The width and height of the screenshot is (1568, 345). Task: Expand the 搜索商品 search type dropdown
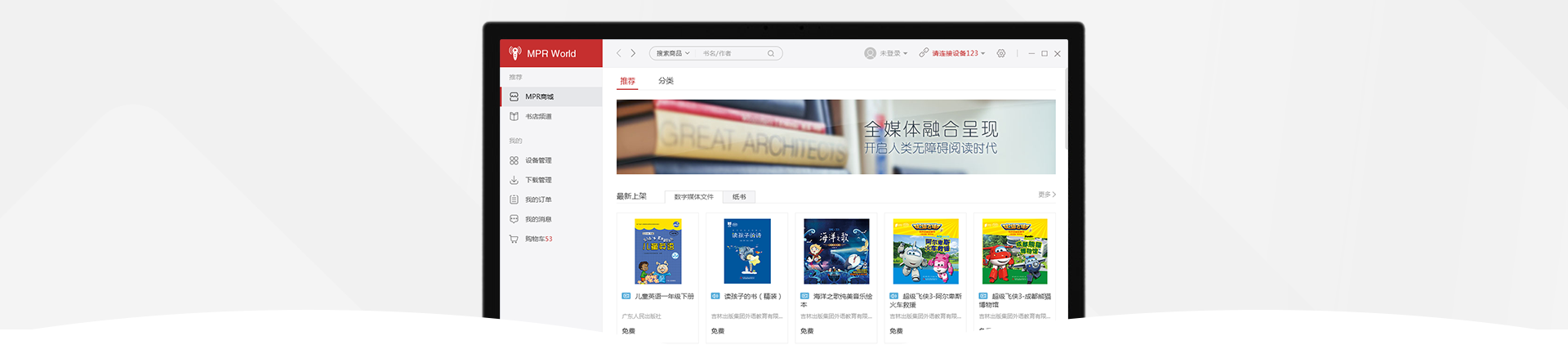click(x=673, y=53)
